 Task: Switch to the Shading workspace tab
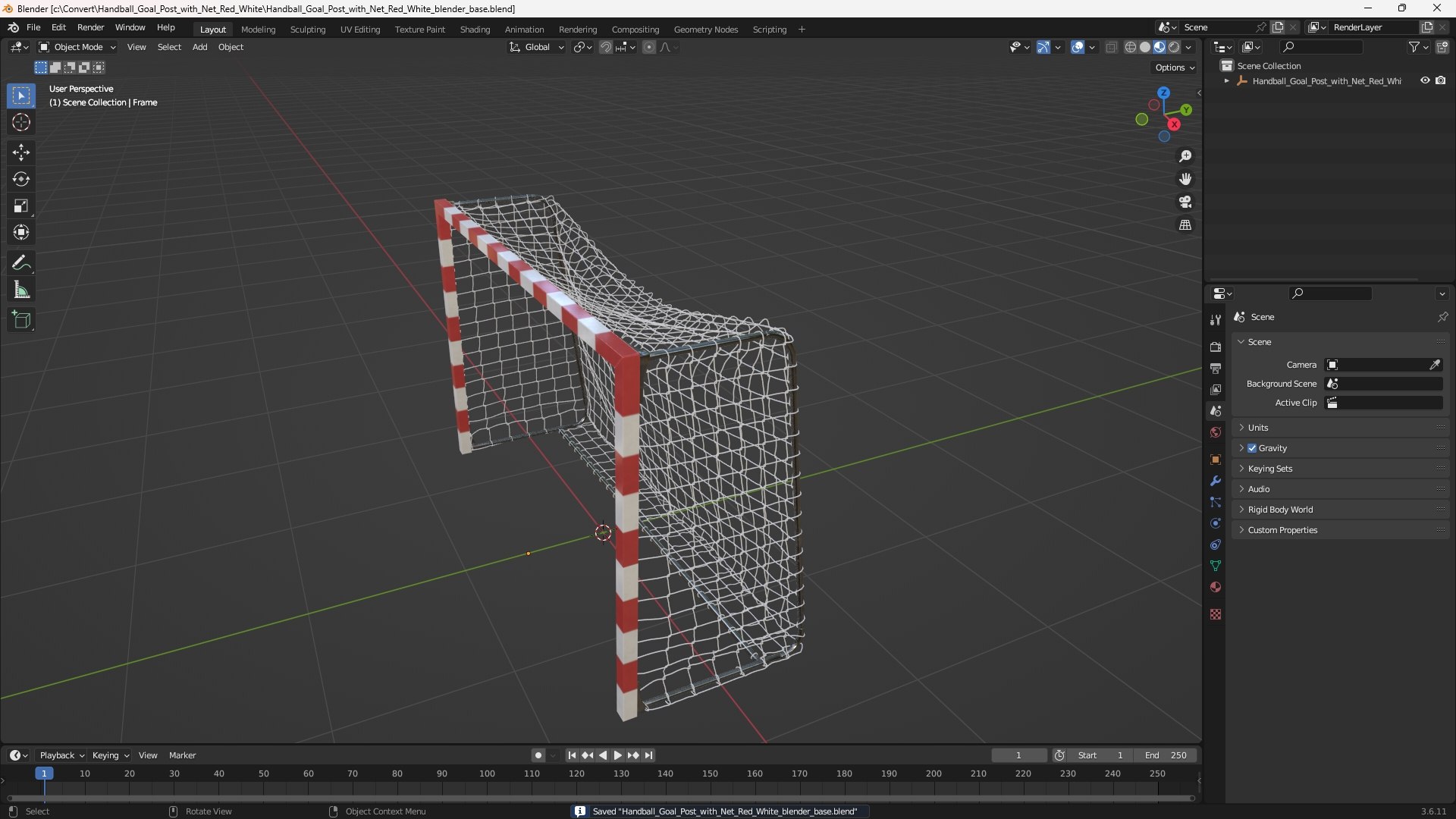[475, 30]
